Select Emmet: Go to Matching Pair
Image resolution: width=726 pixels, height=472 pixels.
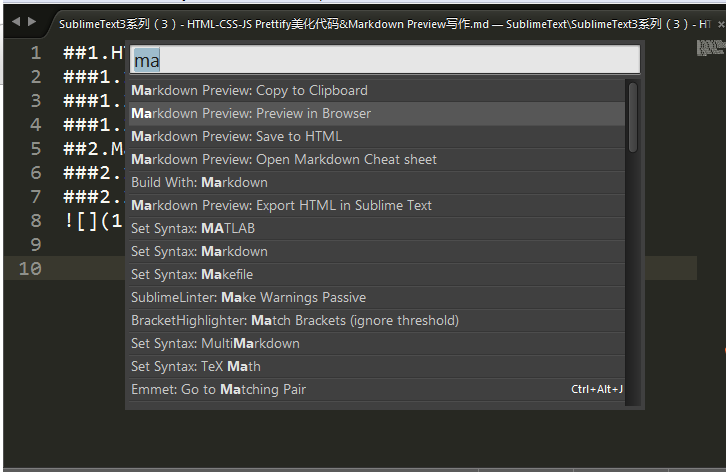click(x=377, y=390)
